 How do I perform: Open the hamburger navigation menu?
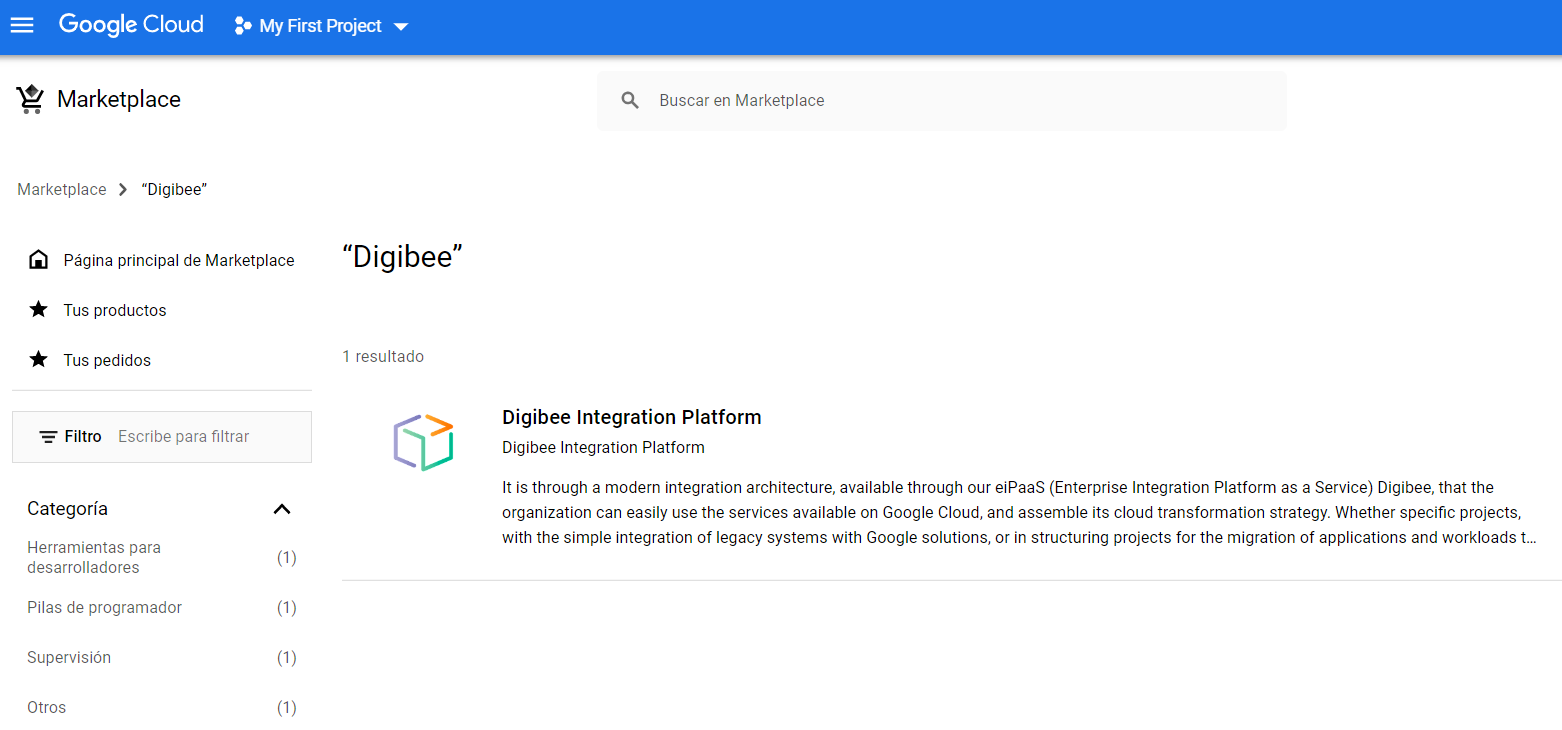coord(22,26)
